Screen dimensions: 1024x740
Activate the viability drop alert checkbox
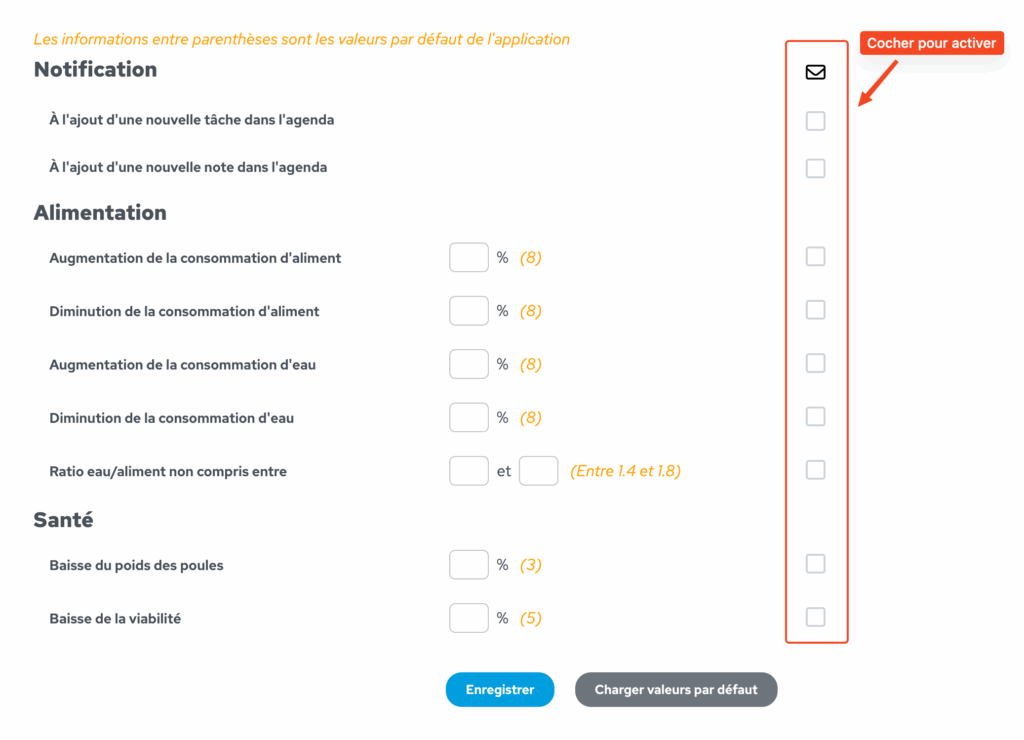click(x=815, y=617)
